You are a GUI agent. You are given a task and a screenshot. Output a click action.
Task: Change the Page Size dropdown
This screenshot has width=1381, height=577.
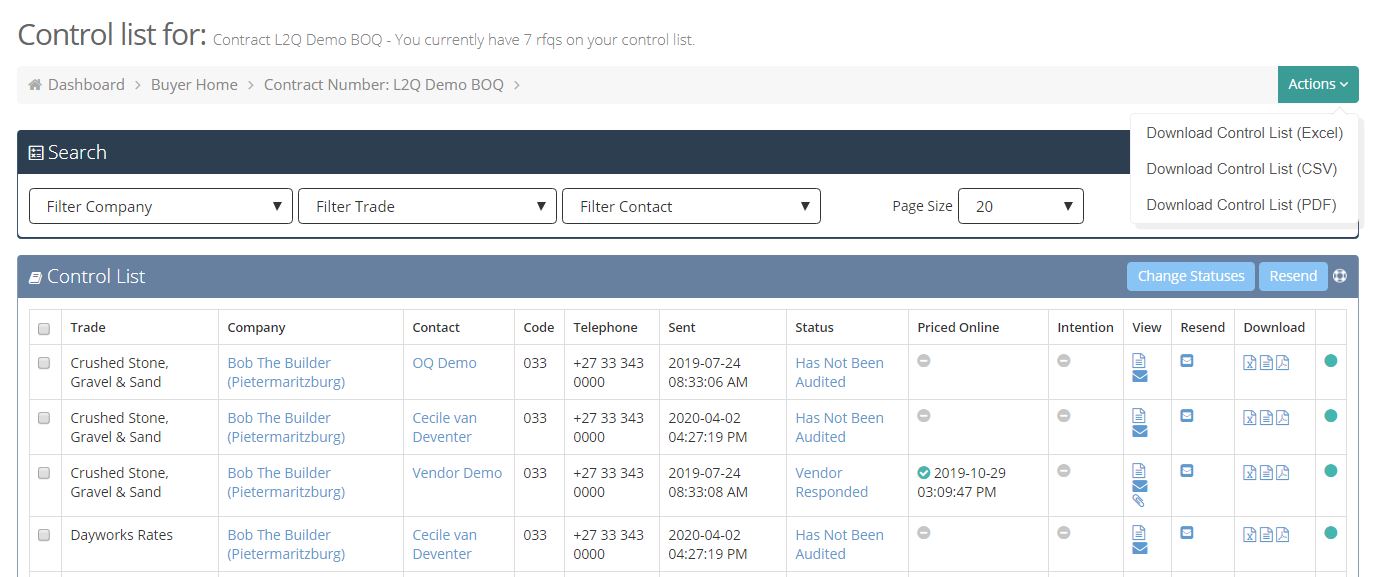[x=1021, y=206]
